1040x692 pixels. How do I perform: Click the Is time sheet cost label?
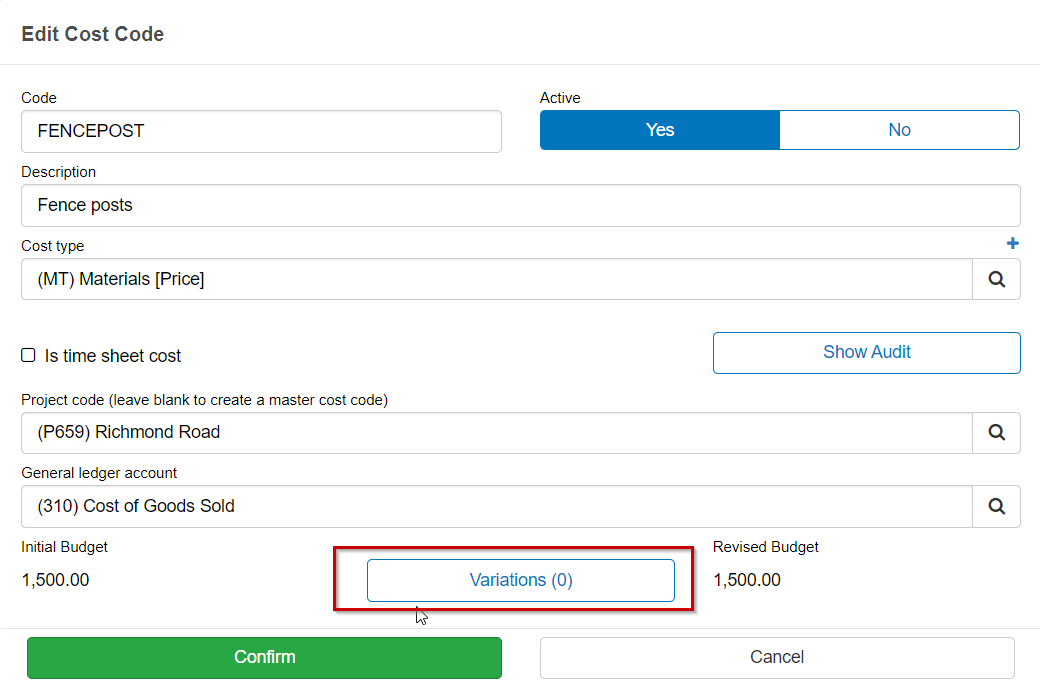coord(113,356)
